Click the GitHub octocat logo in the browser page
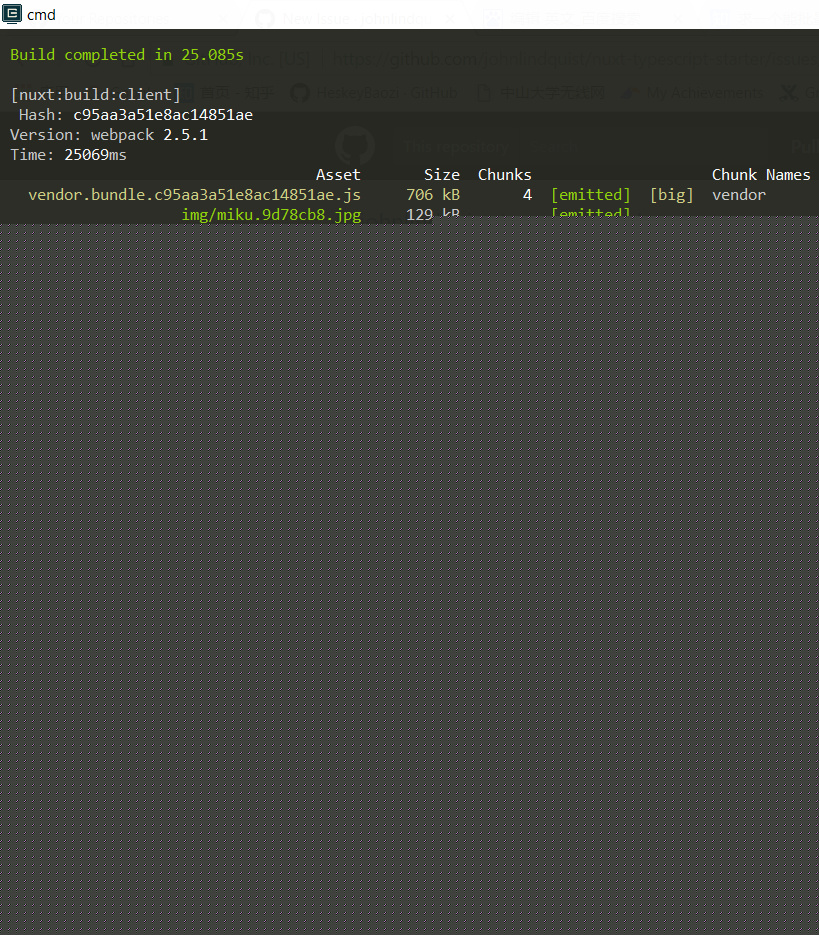Image resolution: width=819 pixels, height=935 pixels. tap(355, 145)
